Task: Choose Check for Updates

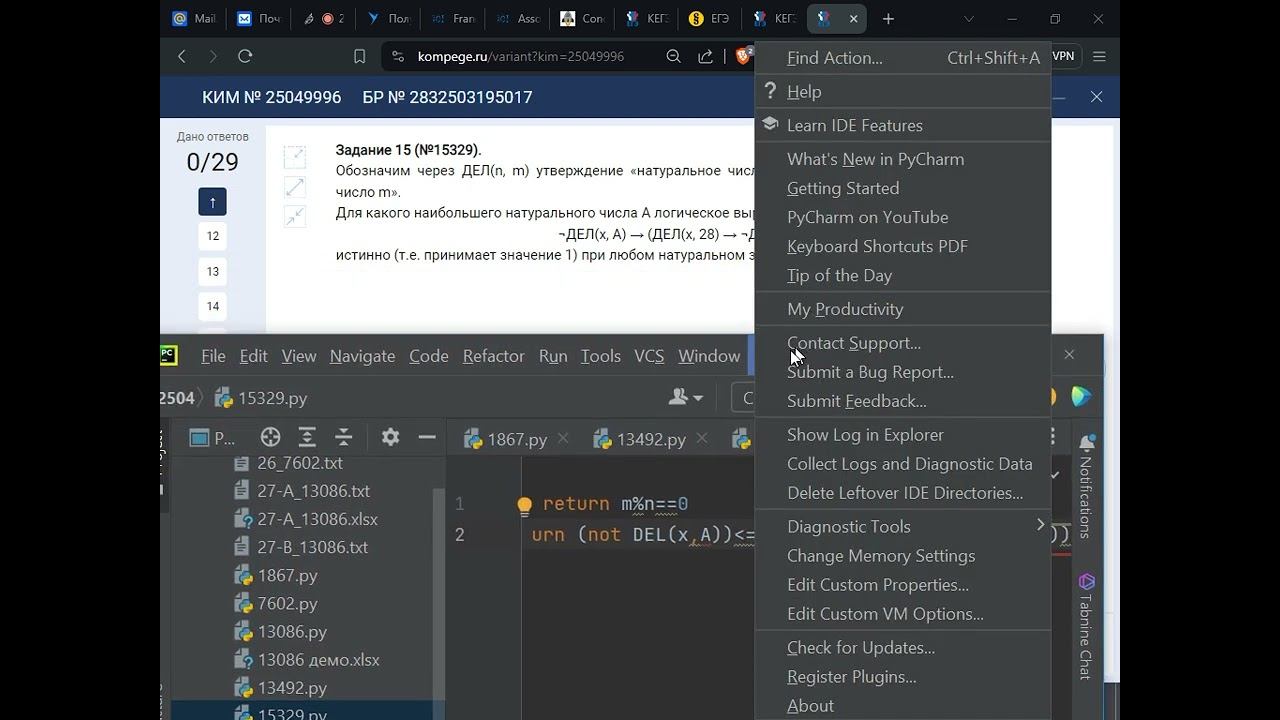Action: pyautogui.click(x=903, y=647)
